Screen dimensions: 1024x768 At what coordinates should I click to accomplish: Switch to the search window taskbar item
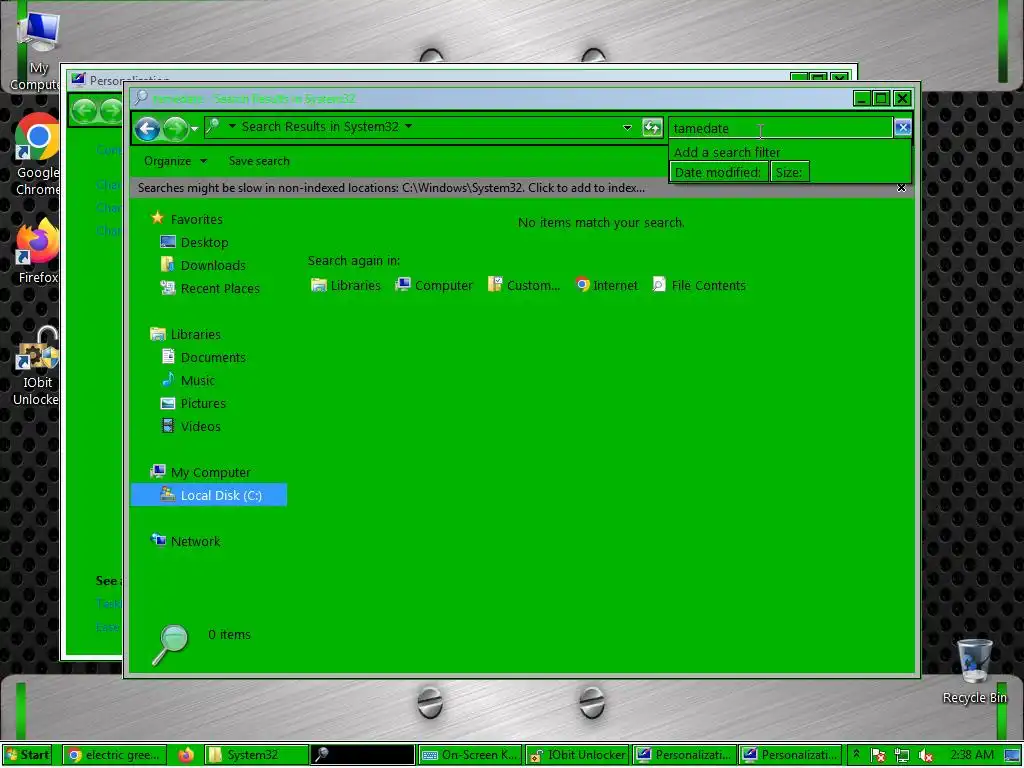coord(362,755)
